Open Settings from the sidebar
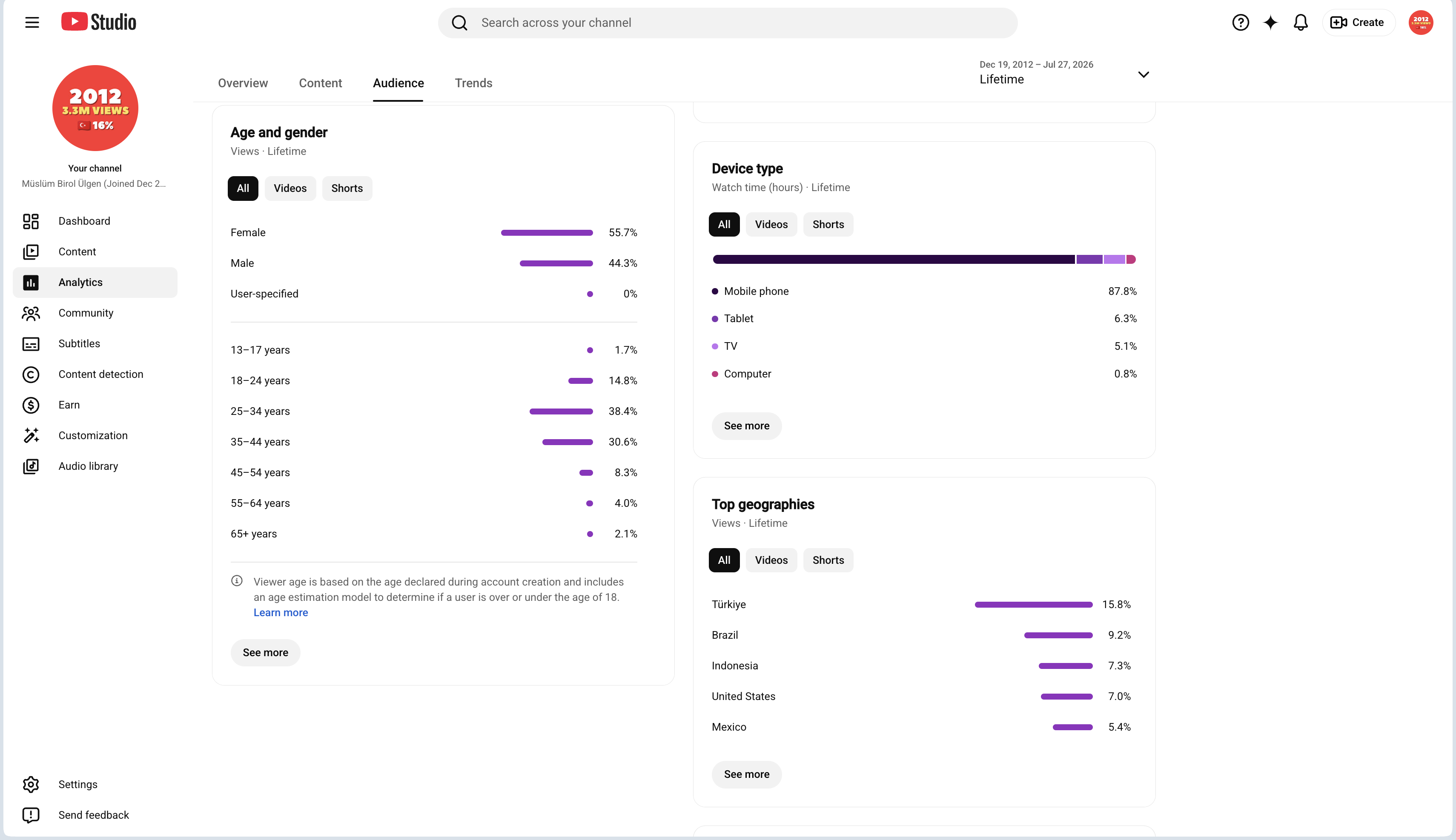The width and height of the screenshot is (1456, 840). 95,785
